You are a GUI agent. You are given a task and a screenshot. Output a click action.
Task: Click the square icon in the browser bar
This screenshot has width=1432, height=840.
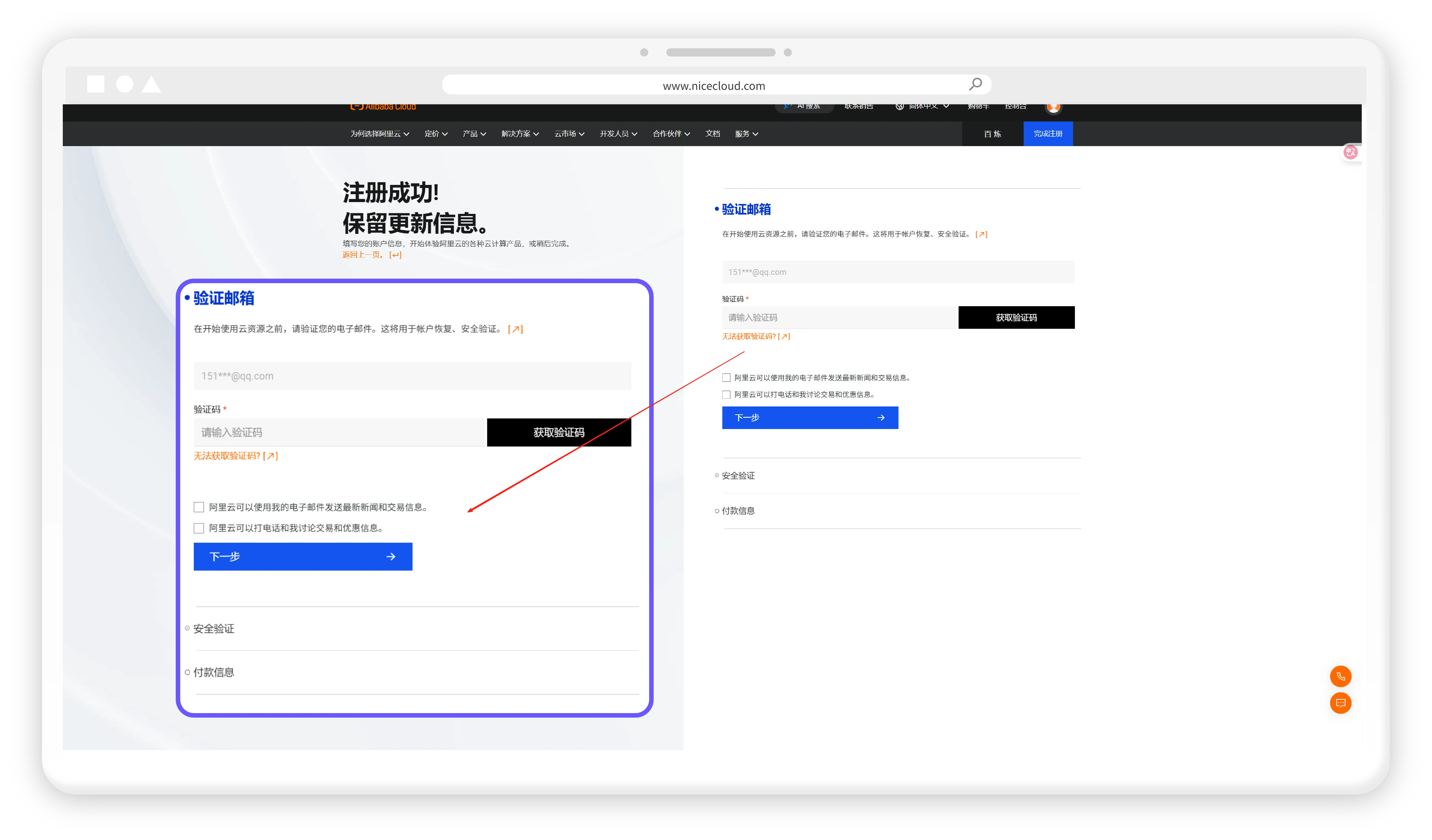(x=96, y=84)
